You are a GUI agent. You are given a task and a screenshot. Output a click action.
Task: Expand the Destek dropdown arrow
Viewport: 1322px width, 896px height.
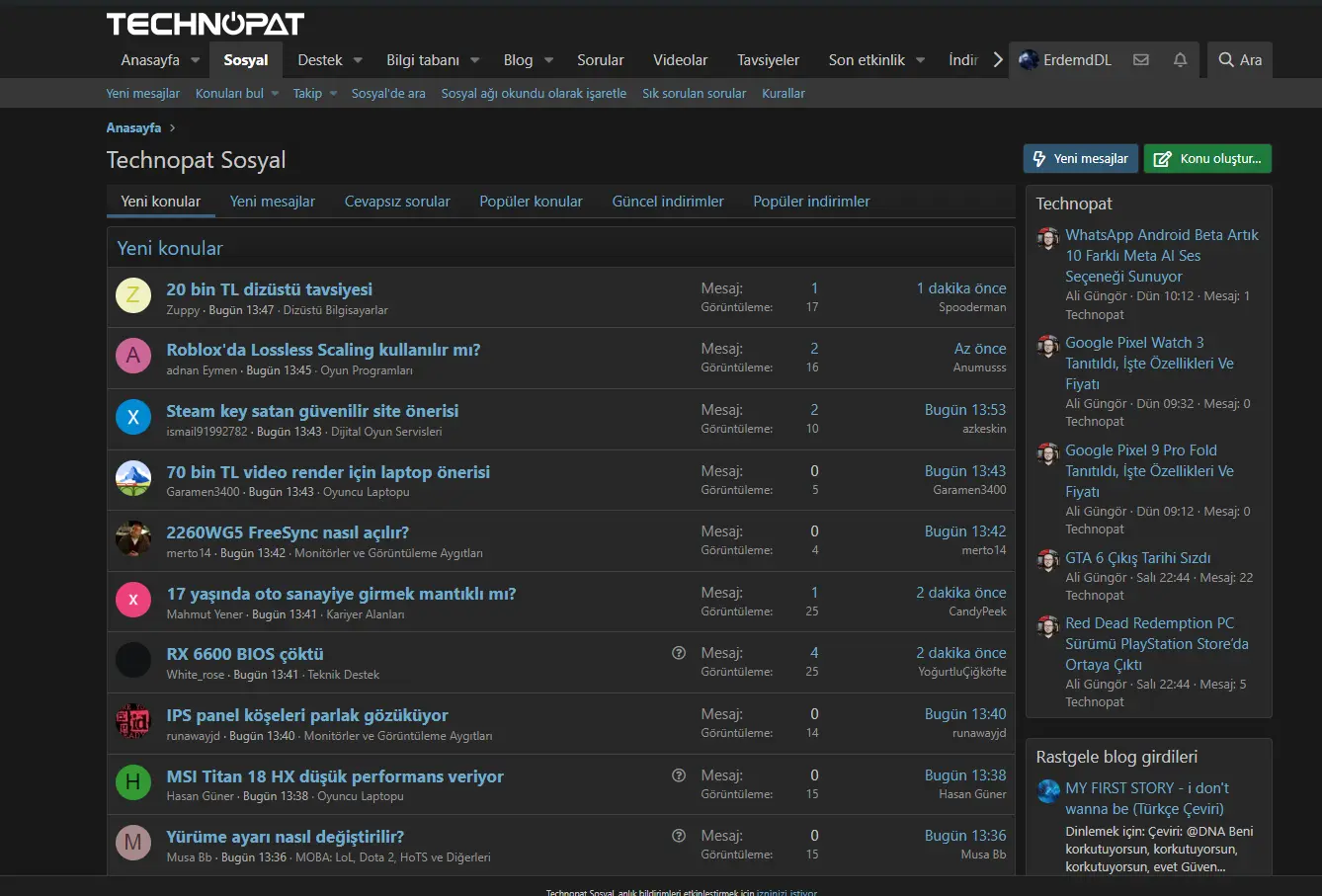click(x=358, y=60)
